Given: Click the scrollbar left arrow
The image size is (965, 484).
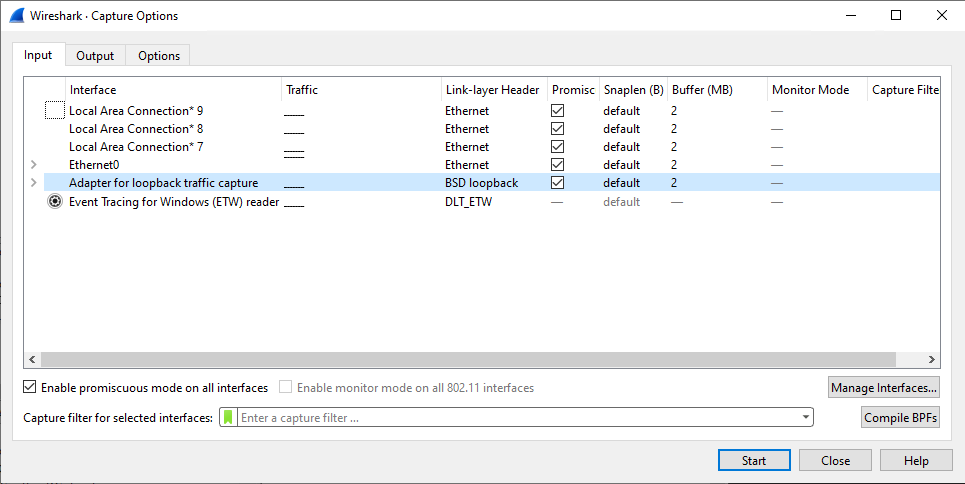Looking at the screenshot, I should (32, 359).
